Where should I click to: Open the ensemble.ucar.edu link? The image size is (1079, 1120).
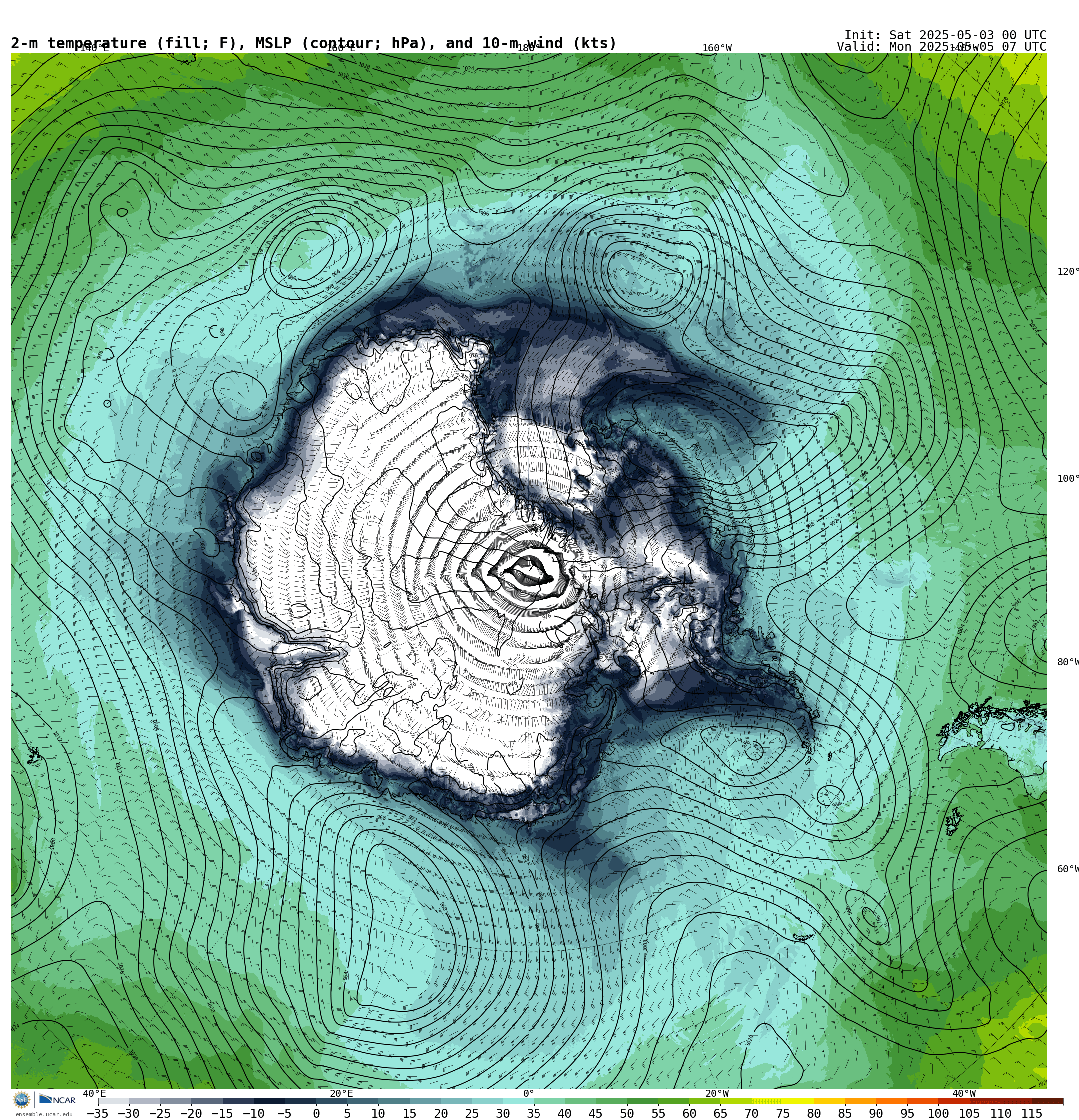44,1115
